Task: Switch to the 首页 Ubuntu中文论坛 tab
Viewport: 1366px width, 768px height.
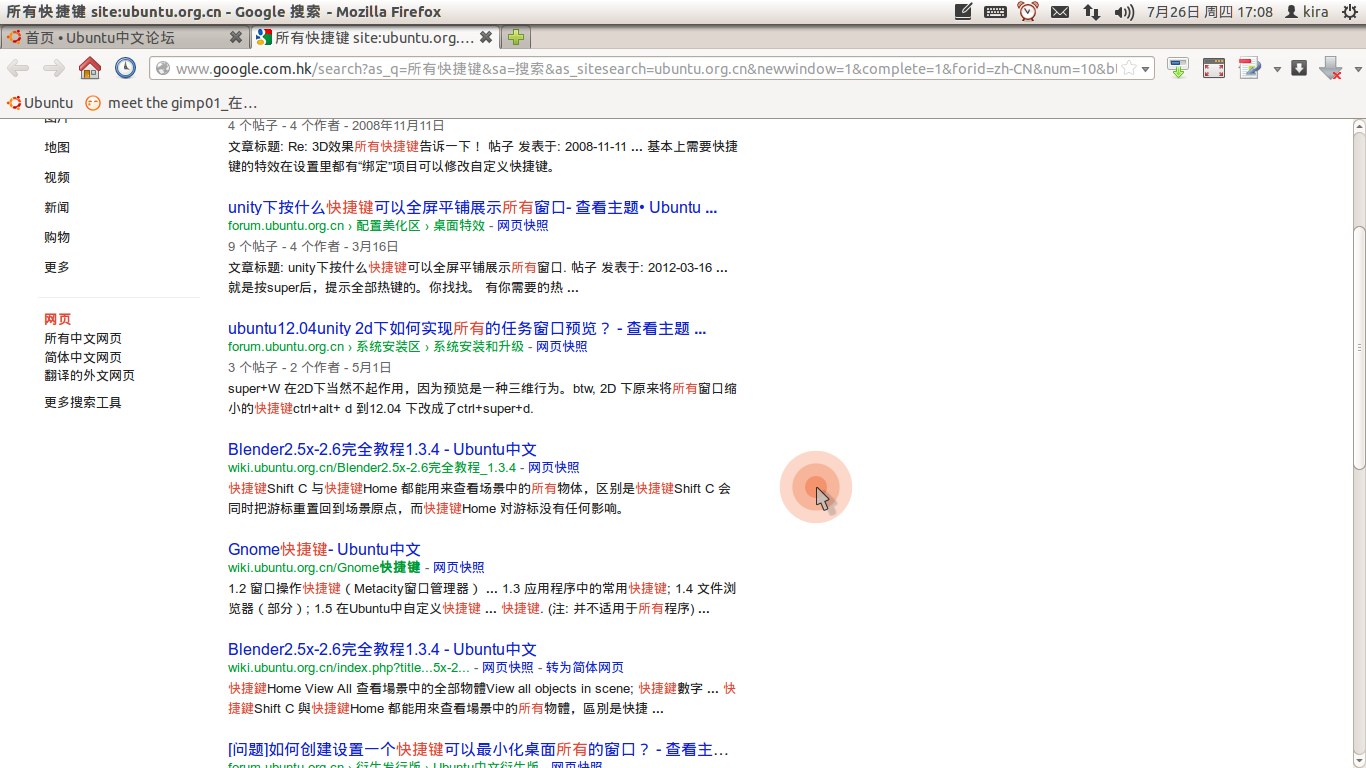Action: [x=124, y=37]
